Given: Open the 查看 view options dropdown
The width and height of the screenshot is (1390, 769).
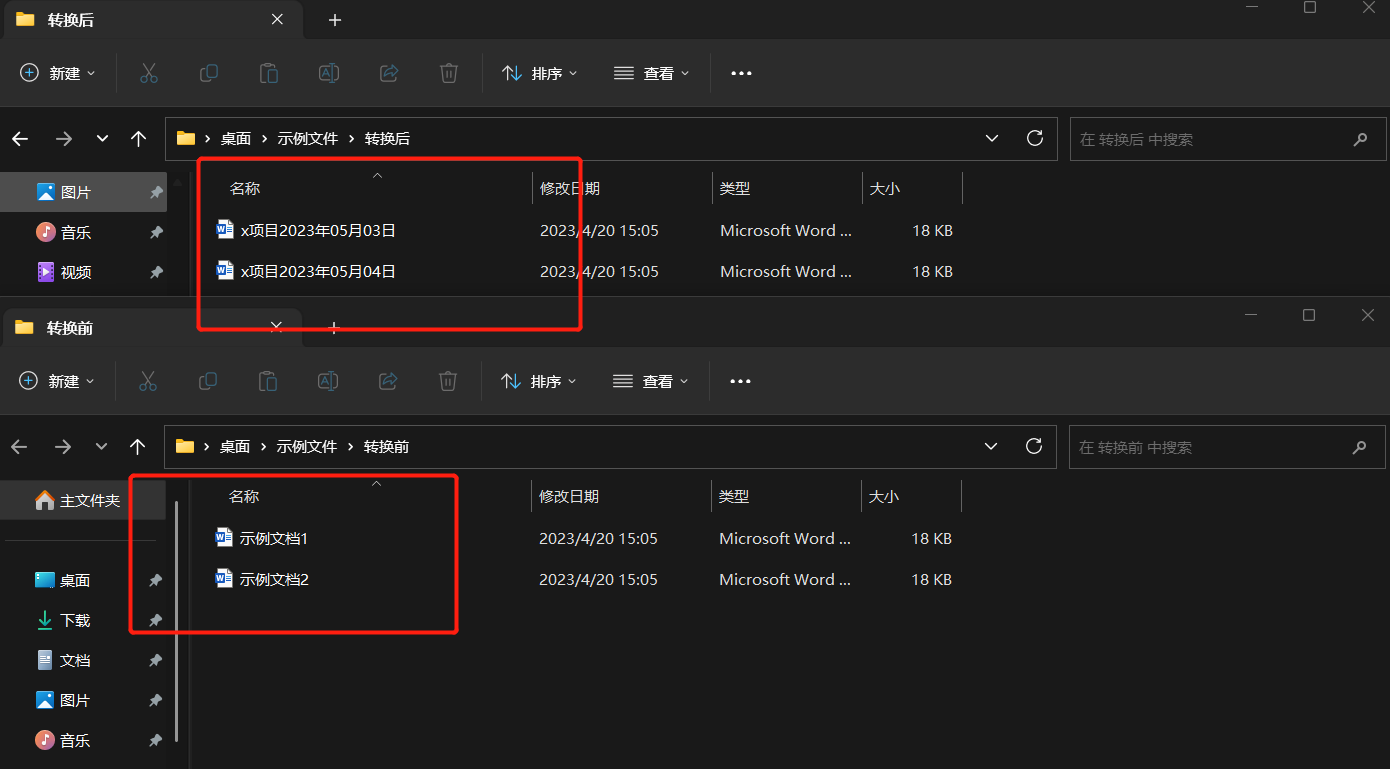Looking at the screenshot, I should [650, 72].
